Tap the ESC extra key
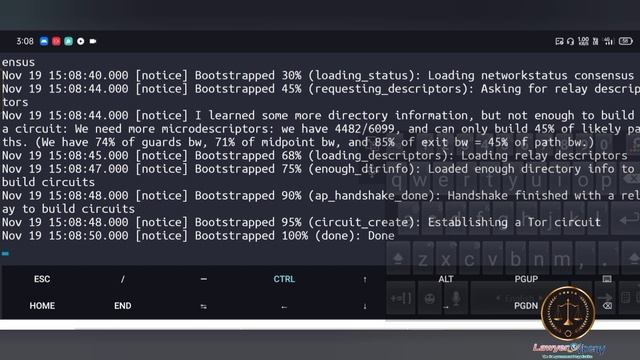 point(42,279)
